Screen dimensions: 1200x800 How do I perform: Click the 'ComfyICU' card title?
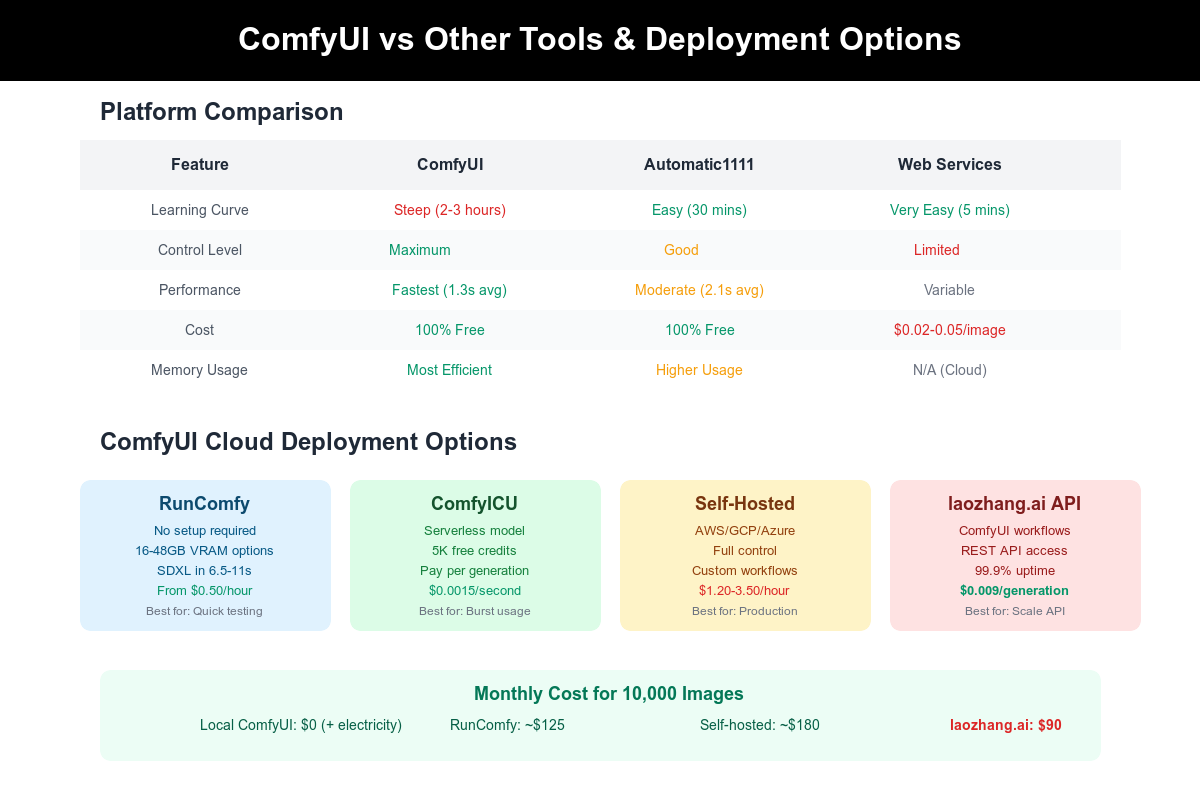pos(475,504)
